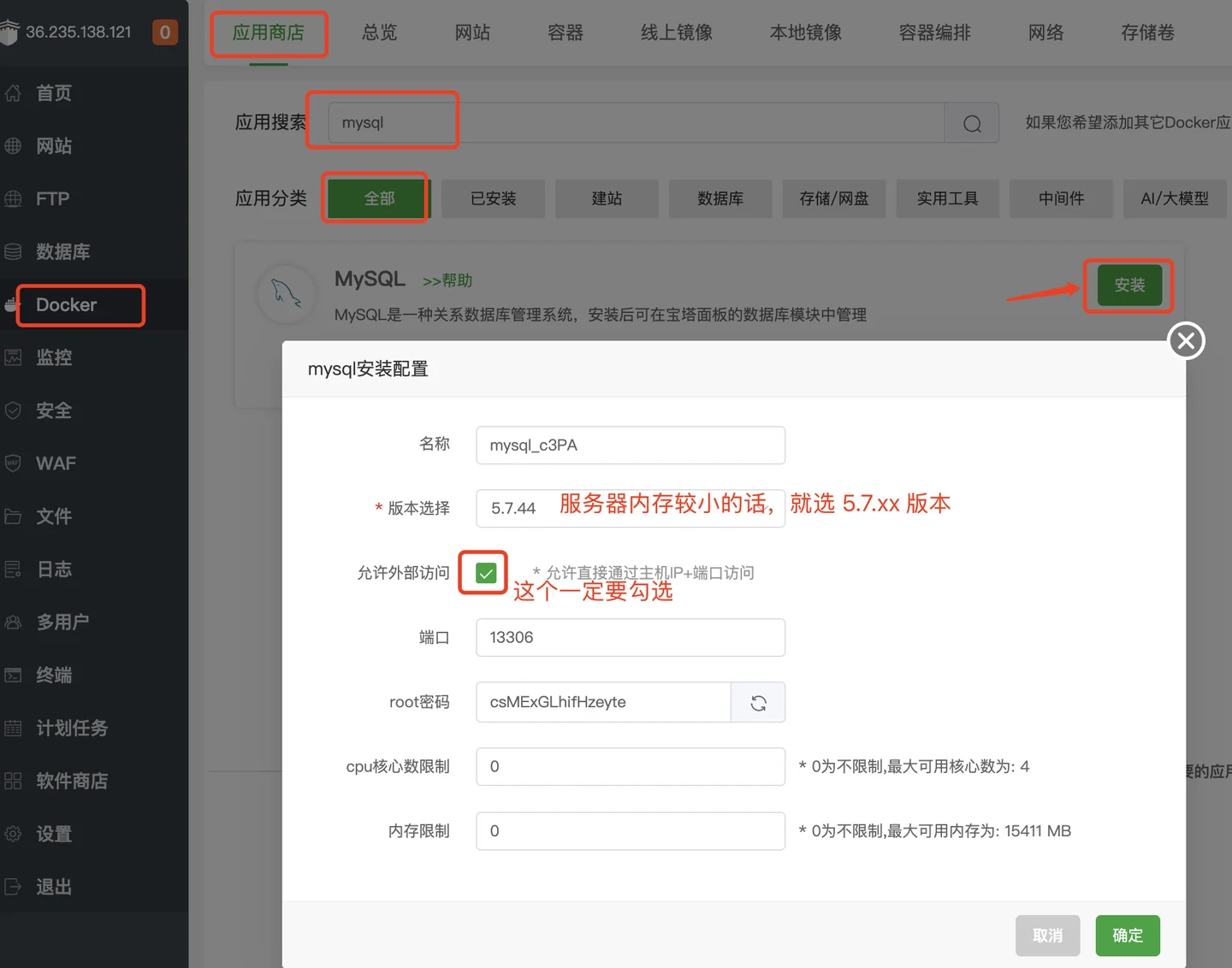Click the database stack icon beside 数据库
Screen dimensions: 1232x968
(x=13, y=252)
